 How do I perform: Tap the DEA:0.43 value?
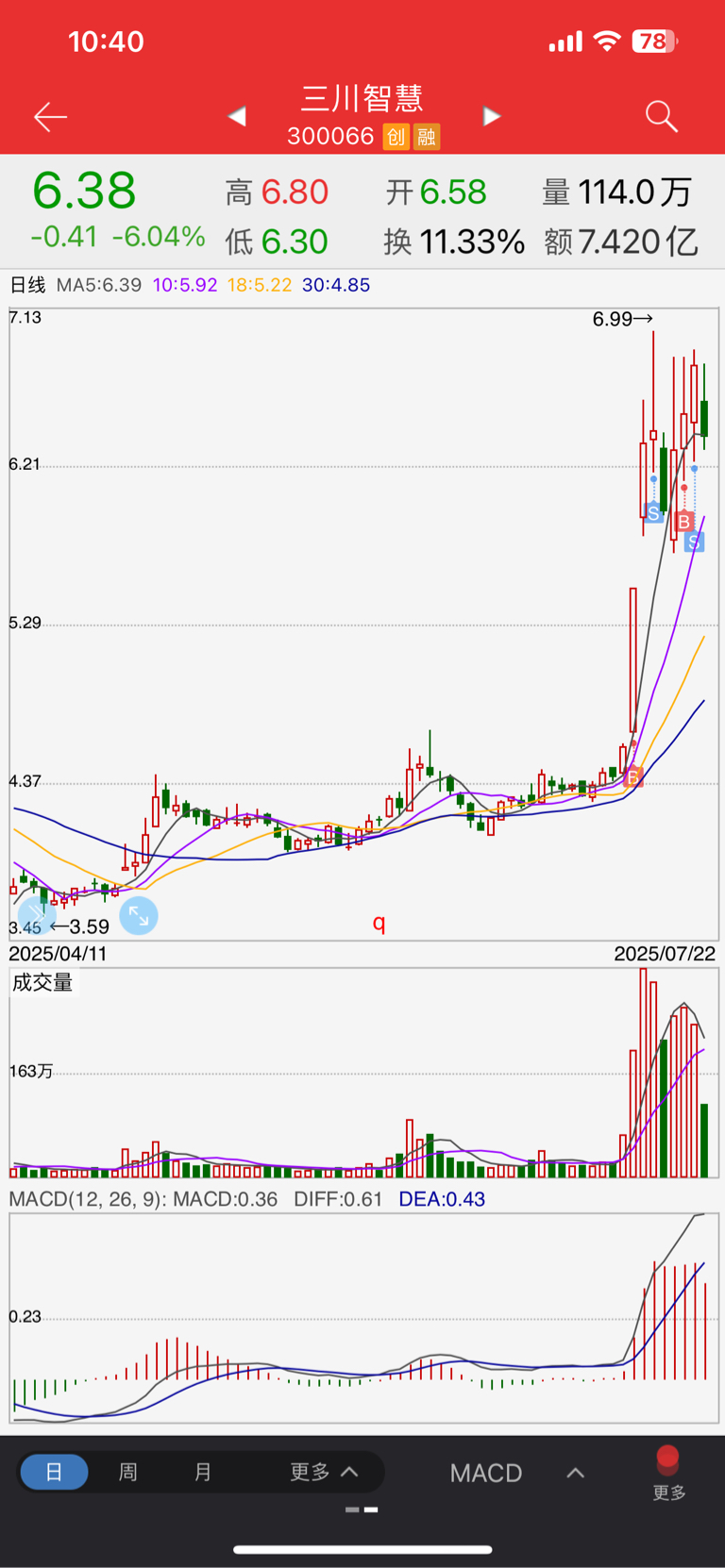(442, 1199)
